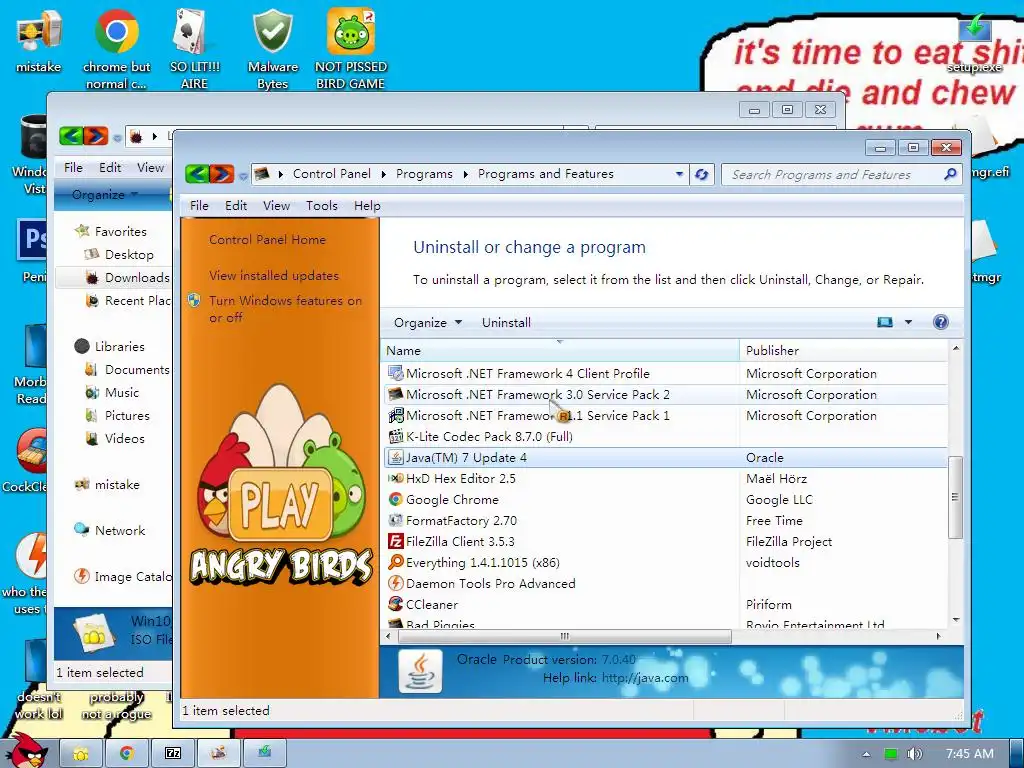Expand the arrow after Control Panel breadcrumb
Image resolution: width=1024 pixels, height=768 pixels.
(x=383, y=174)
